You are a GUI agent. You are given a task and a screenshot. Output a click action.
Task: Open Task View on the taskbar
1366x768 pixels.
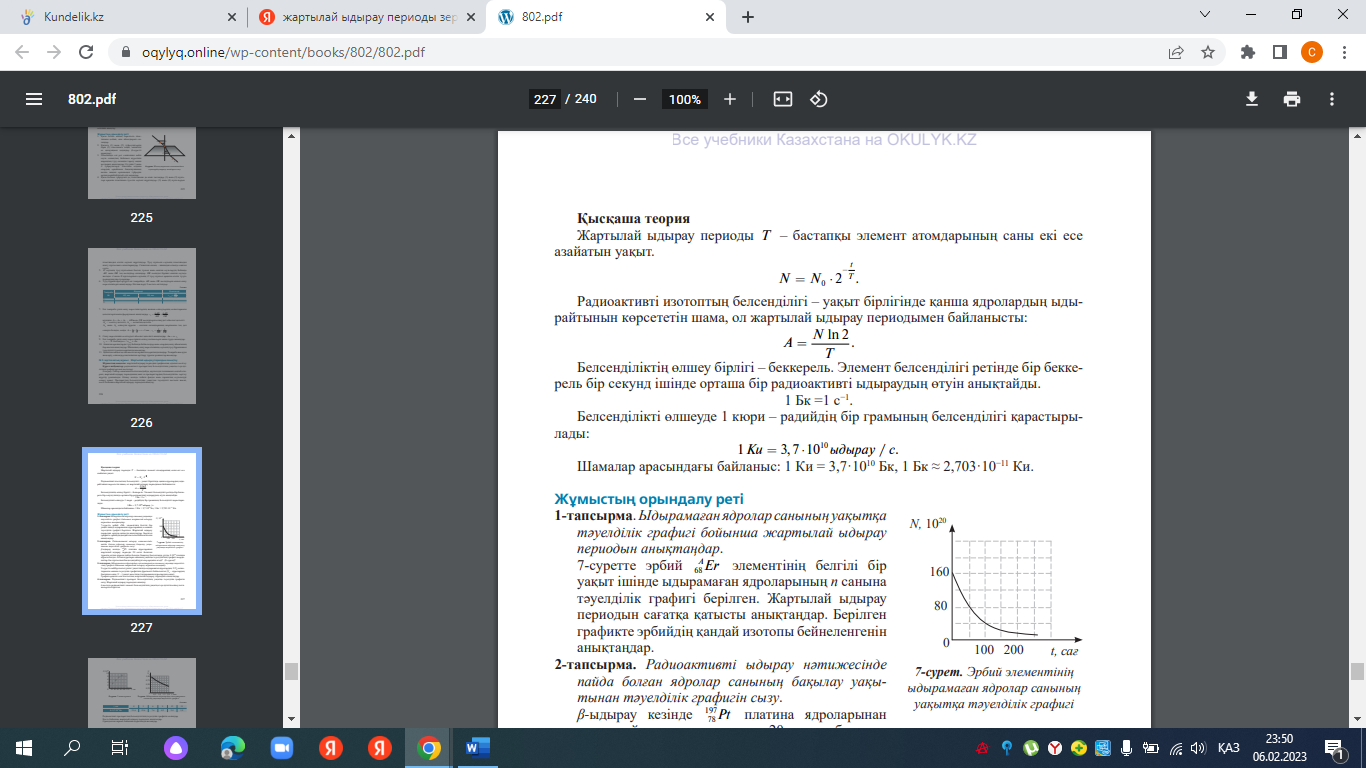(x=120, y=747)
